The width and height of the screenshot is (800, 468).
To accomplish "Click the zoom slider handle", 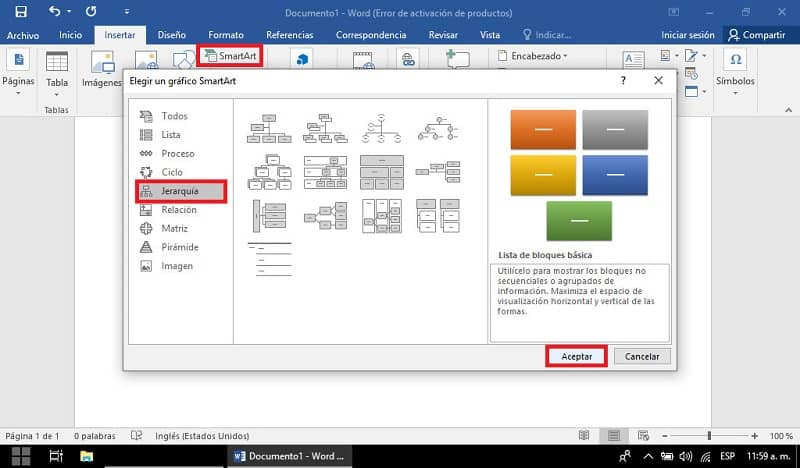I will 709,435.
